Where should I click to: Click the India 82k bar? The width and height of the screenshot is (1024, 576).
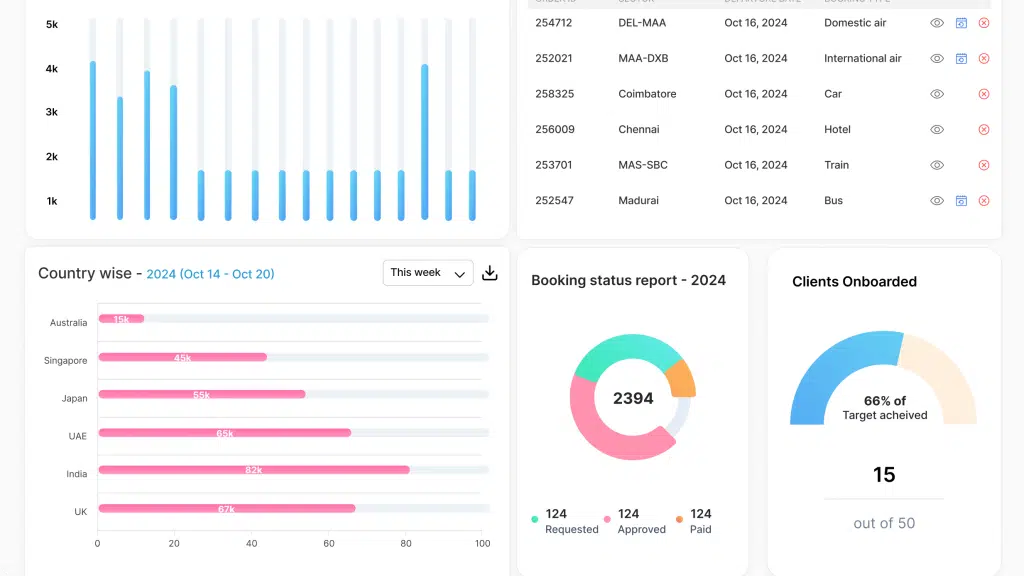254,470
